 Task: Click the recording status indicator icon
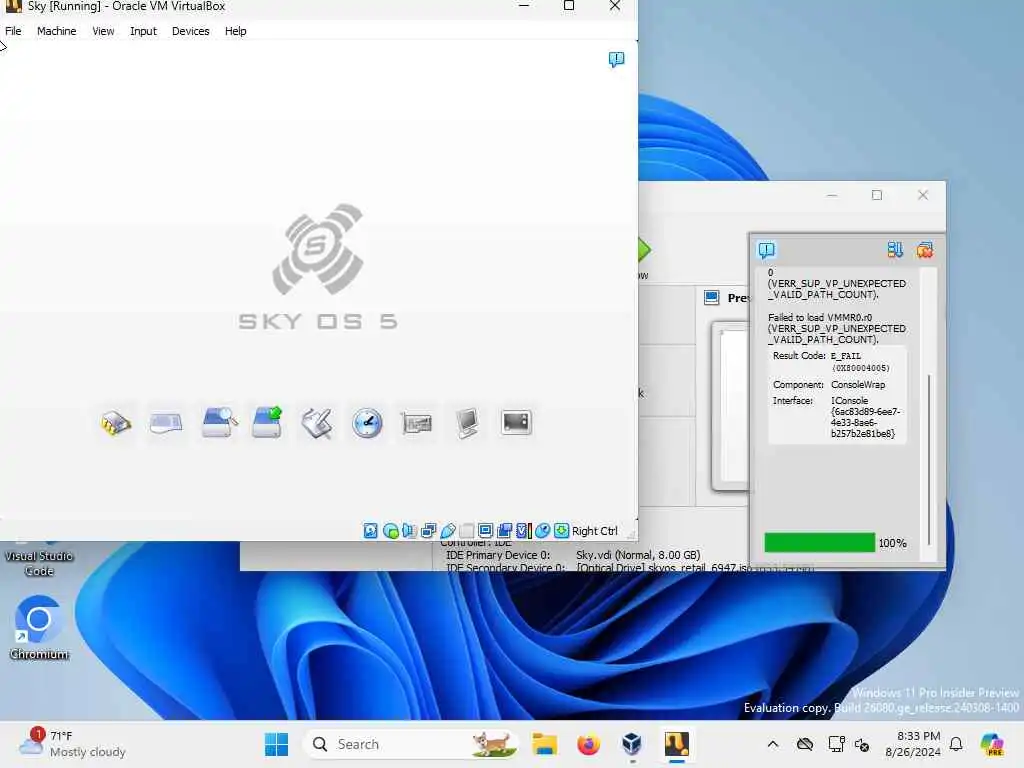pos(505,531)
